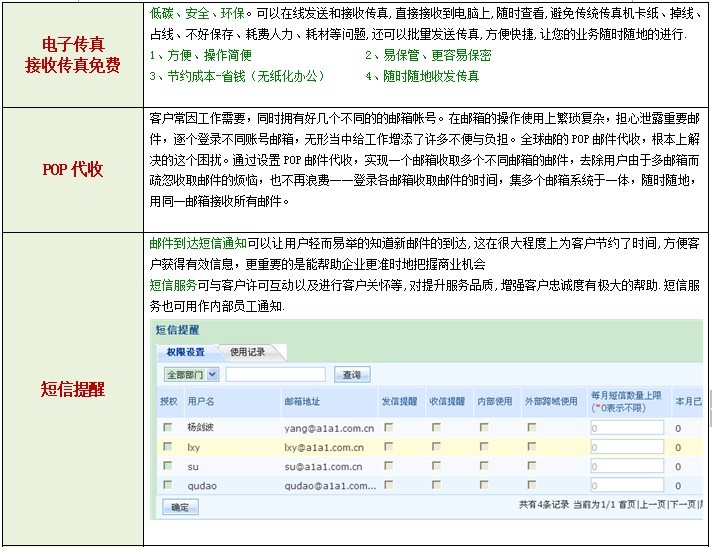Click the 收信提醒 column header

point(447,401)
